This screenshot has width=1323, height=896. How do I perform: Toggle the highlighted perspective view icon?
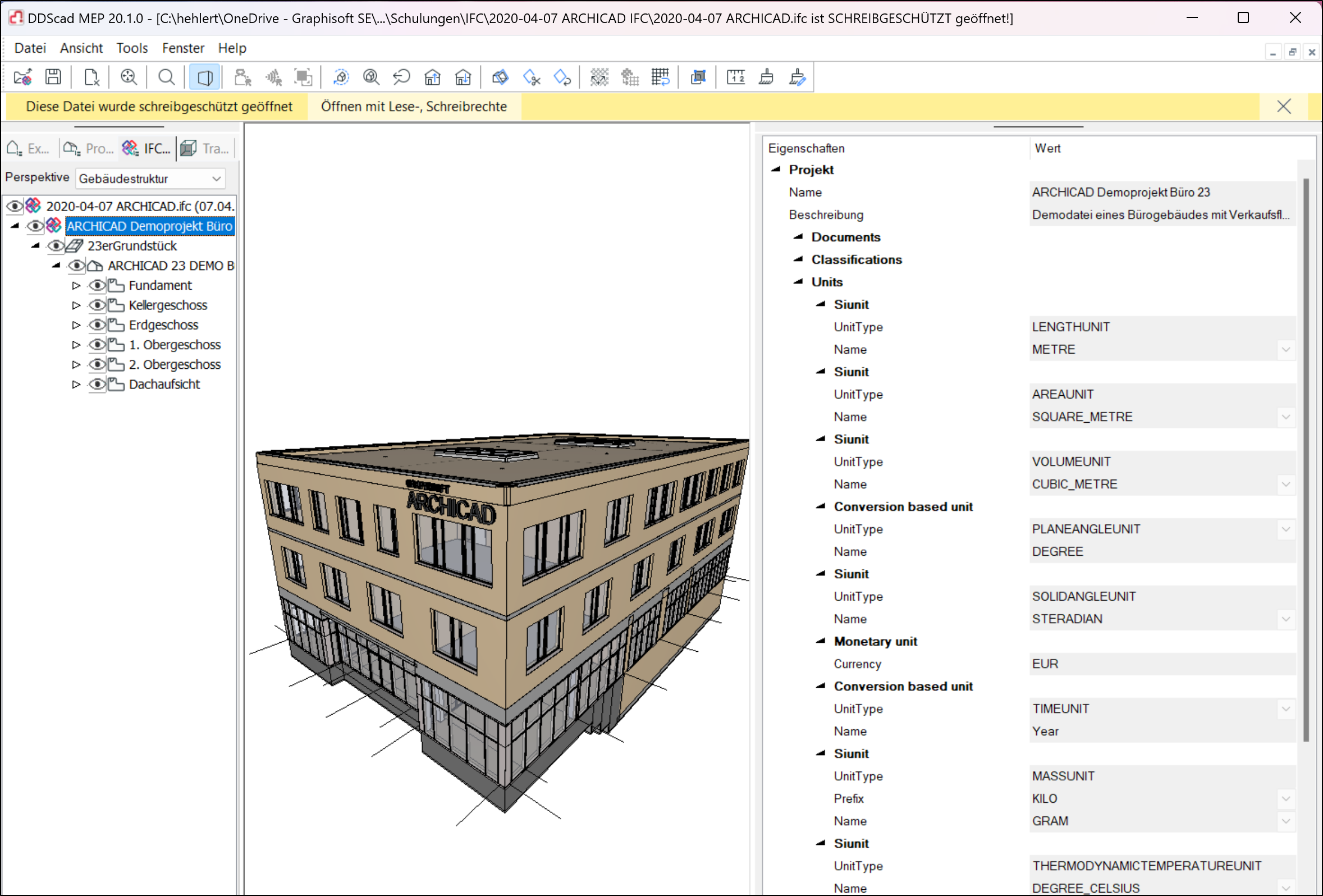point(205,77)
